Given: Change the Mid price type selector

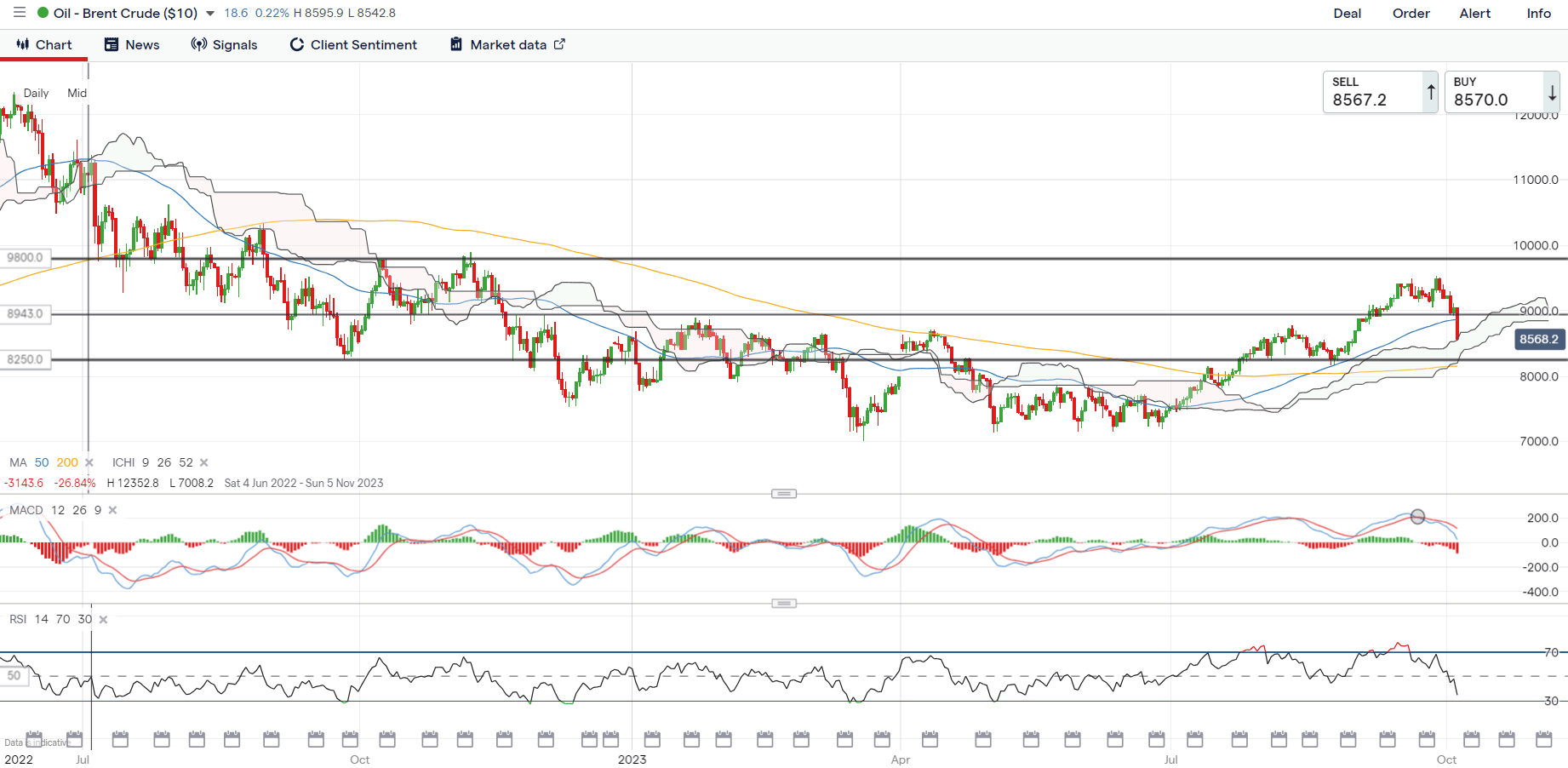Looking at the screenshot, I should click(77, 93).
